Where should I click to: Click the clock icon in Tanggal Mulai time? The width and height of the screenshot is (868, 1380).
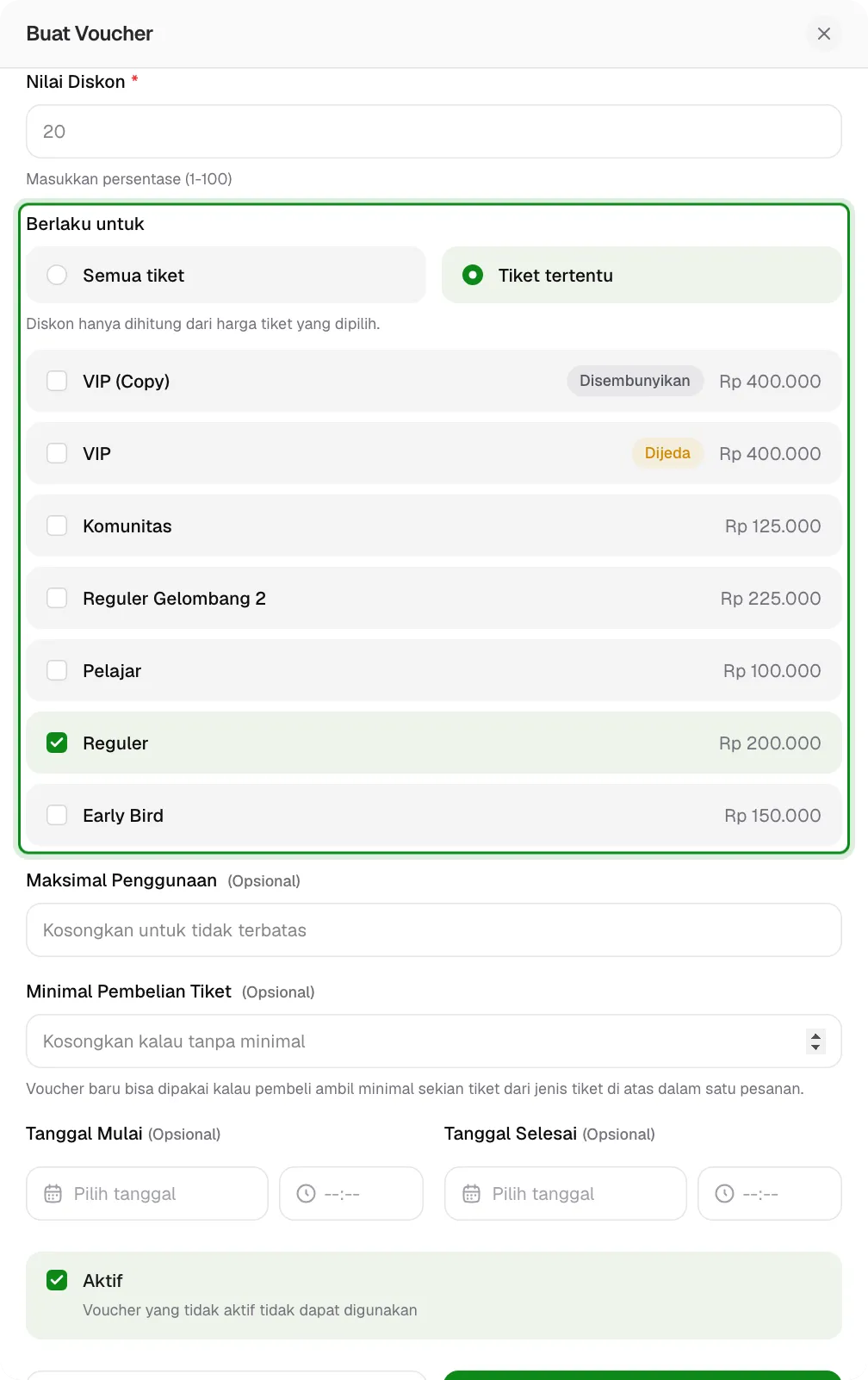[x=306, y=1194]
